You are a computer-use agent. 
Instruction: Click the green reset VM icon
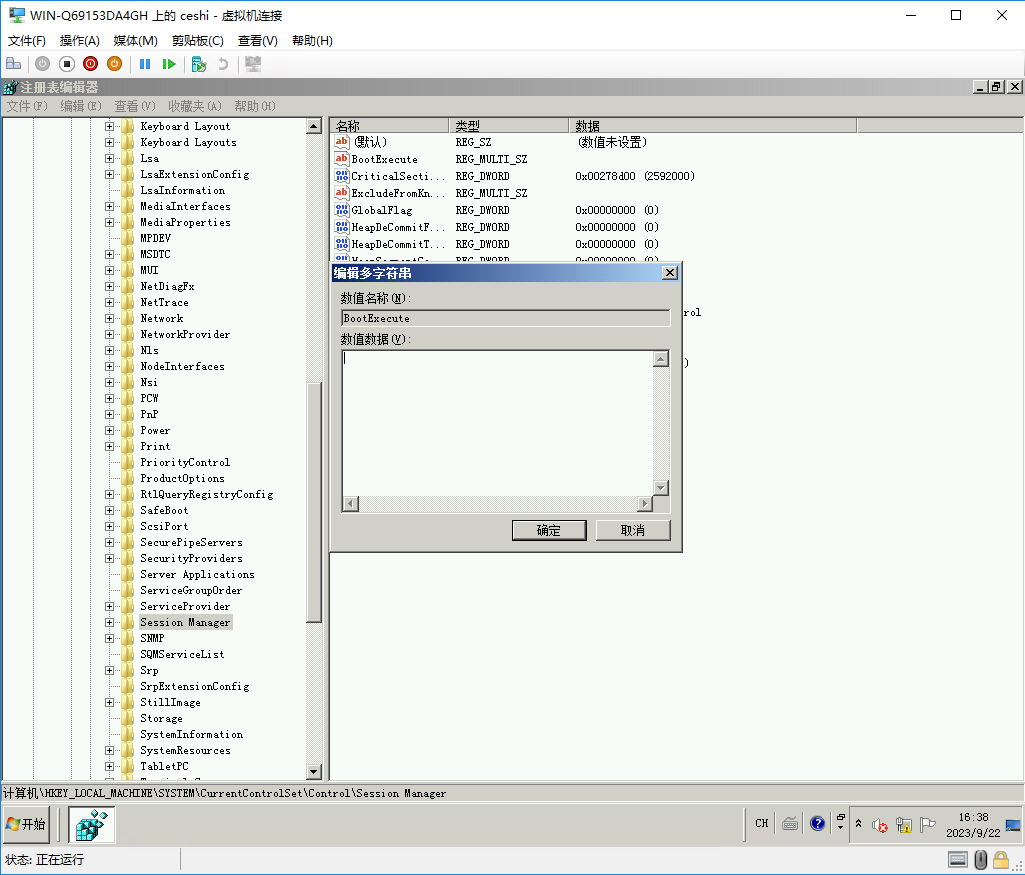pos(169,64)
